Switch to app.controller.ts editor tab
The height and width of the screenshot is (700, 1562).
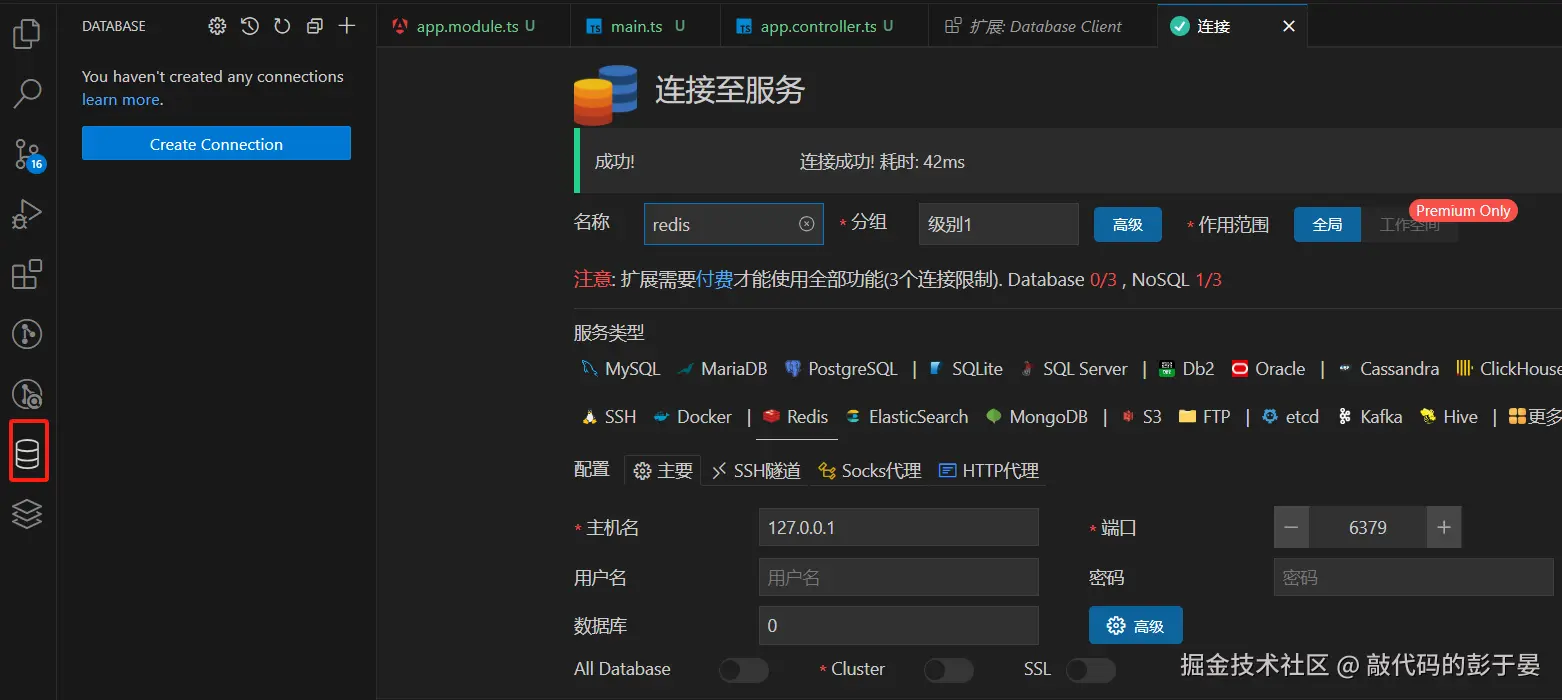(824, 27)
